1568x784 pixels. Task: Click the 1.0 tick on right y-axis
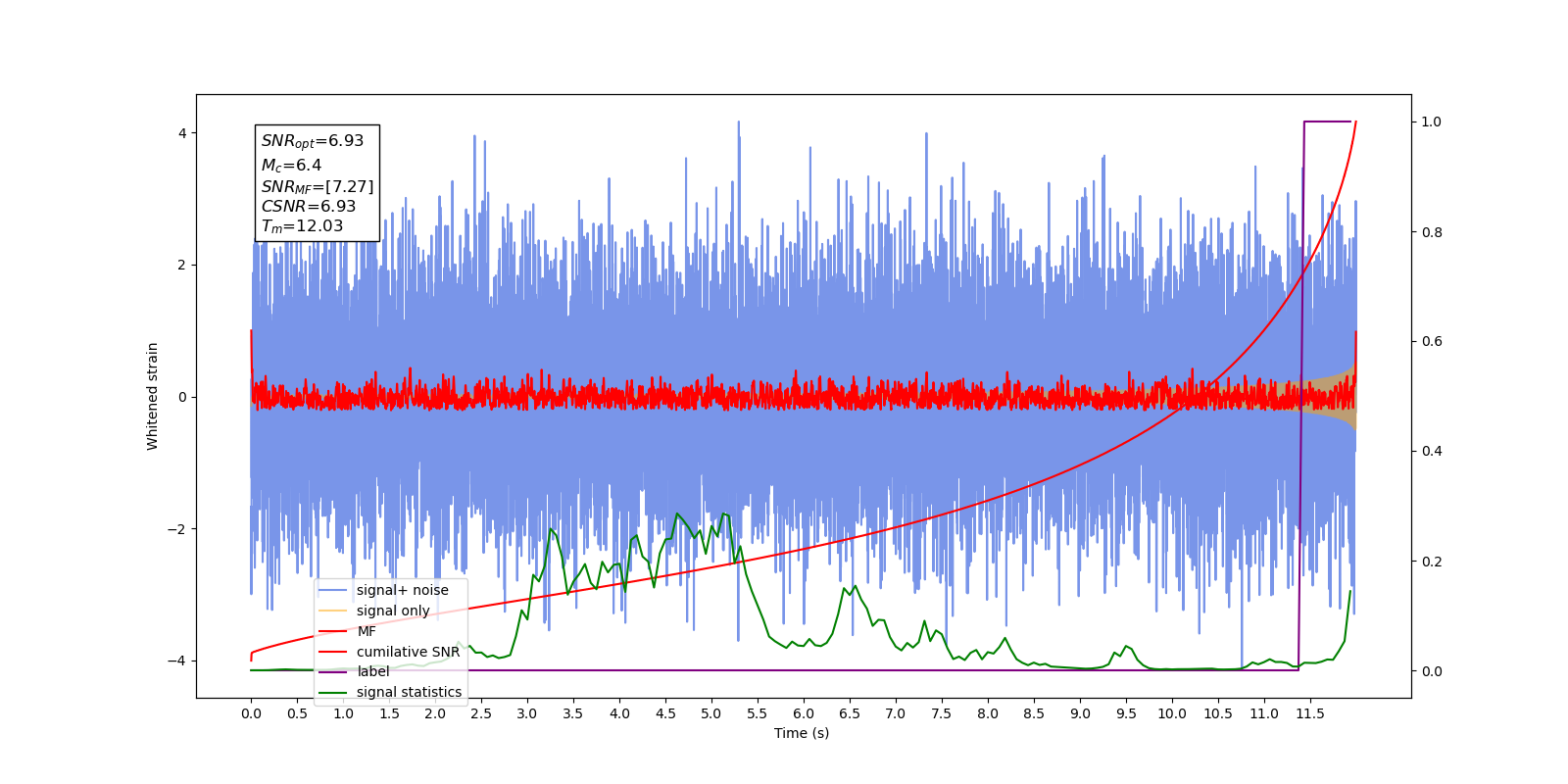1432,122
